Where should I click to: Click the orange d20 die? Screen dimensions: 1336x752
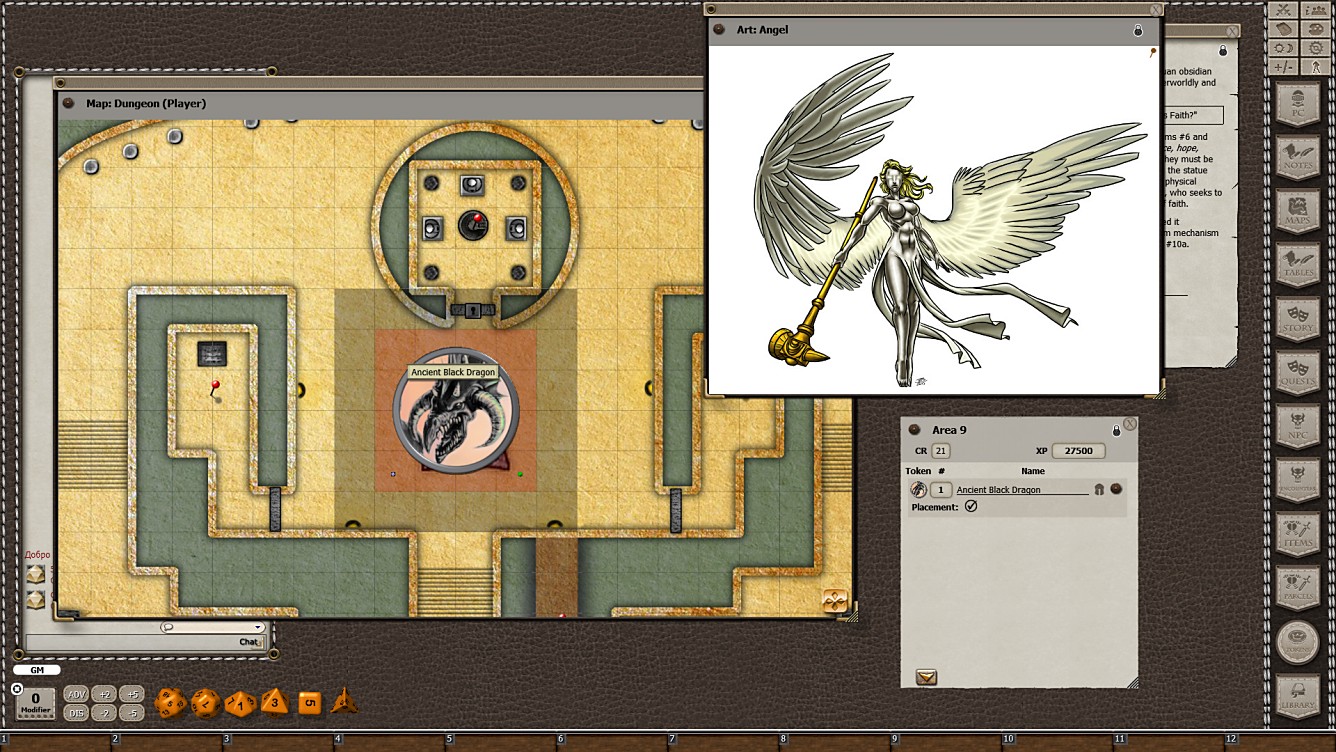168,703
